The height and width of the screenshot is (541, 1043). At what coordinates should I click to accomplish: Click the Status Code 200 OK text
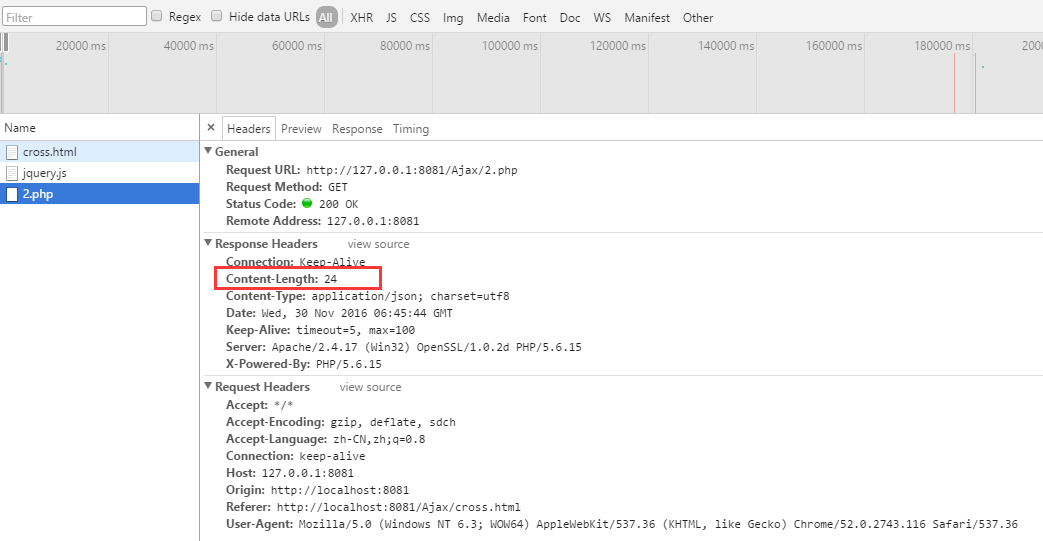(x=339, y=204)
